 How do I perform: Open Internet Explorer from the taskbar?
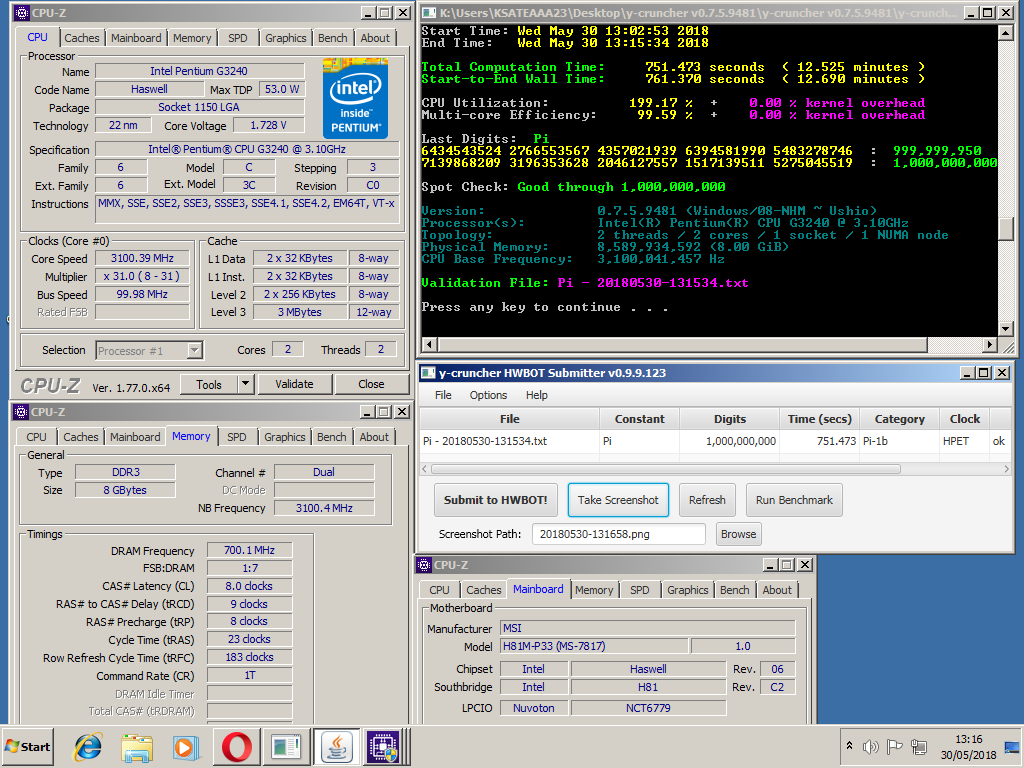click(x=88, y=747)
